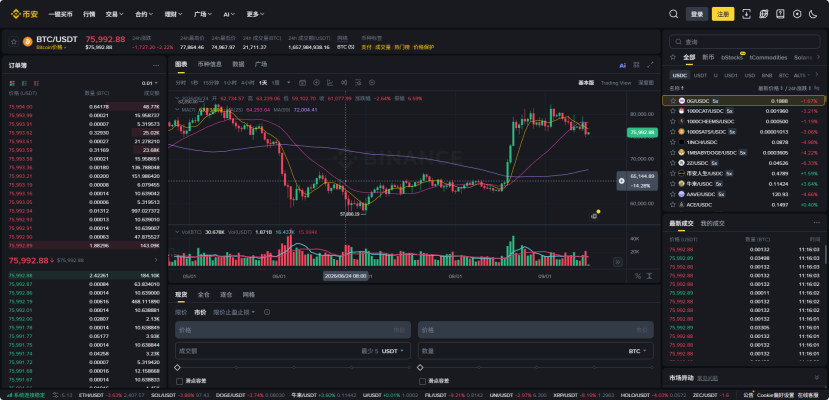This screenshot has height=400, width=829.
Task: Open the 限价止盈止损 order type dropdown
Action: click(x=234, y=312)
